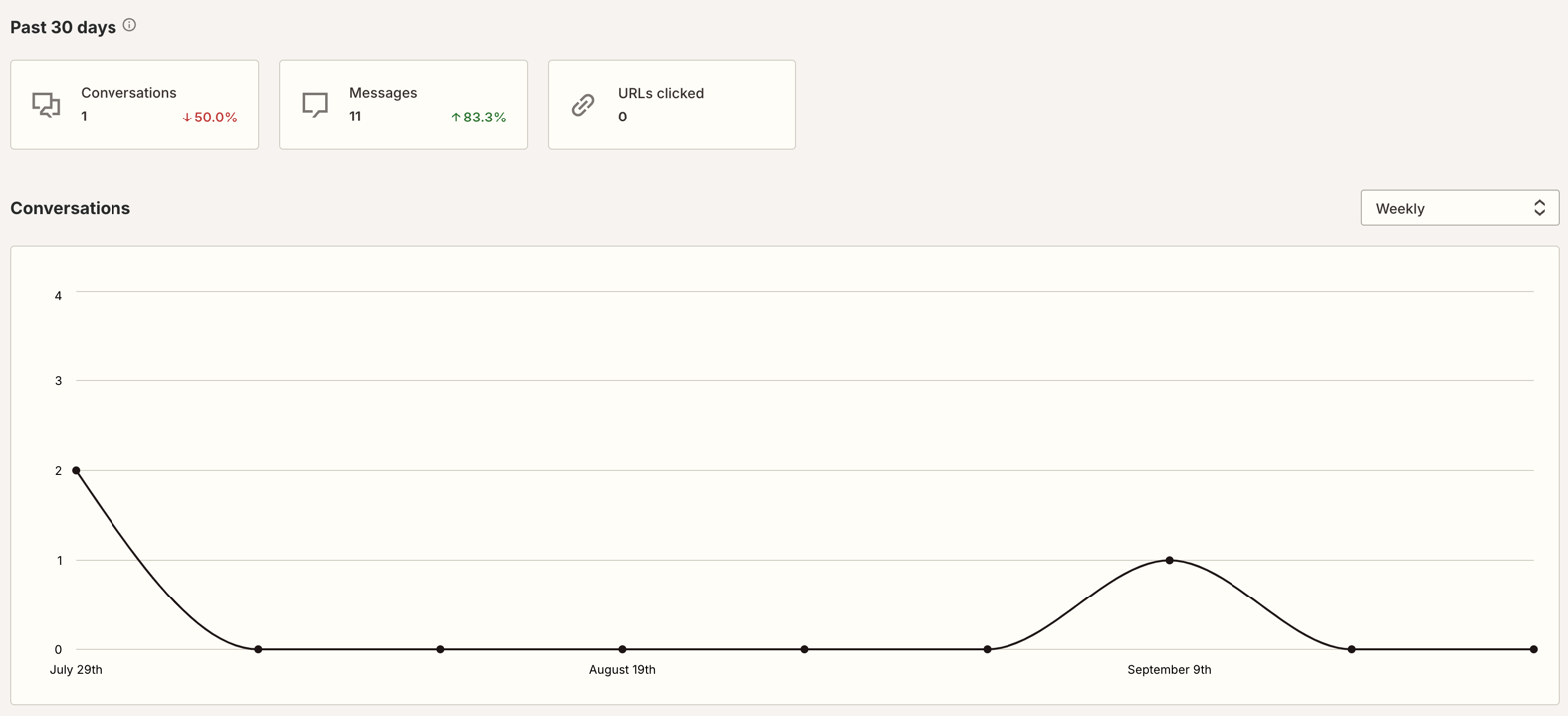The height and width of the screenshot is (716, 1568).
Task: Click the chart data point at July 29th
Action: click(76, 470)
